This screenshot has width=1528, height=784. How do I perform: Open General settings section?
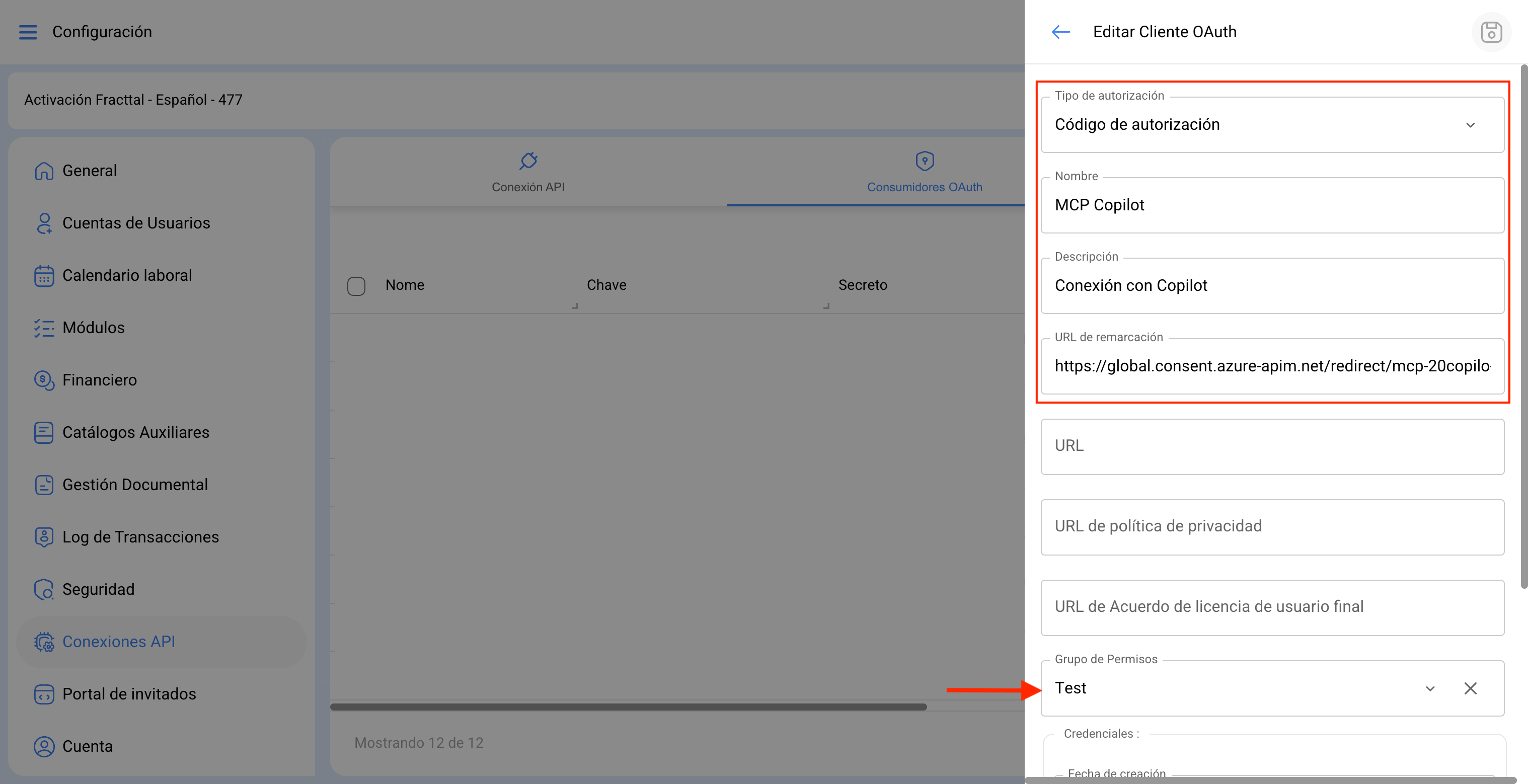tap(162, 171)
